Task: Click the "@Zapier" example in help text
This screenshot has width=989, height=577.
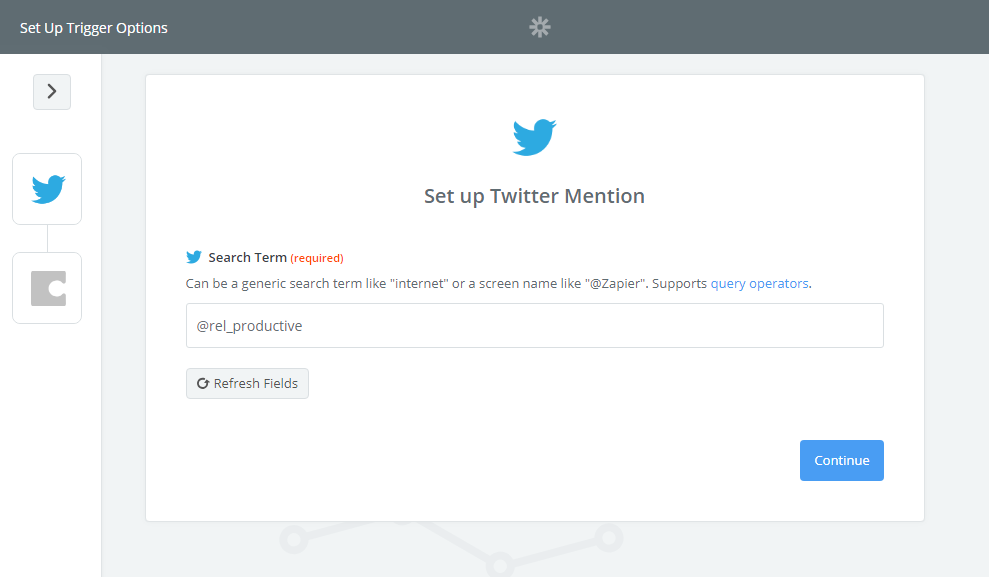Action: tap(614, 283)
